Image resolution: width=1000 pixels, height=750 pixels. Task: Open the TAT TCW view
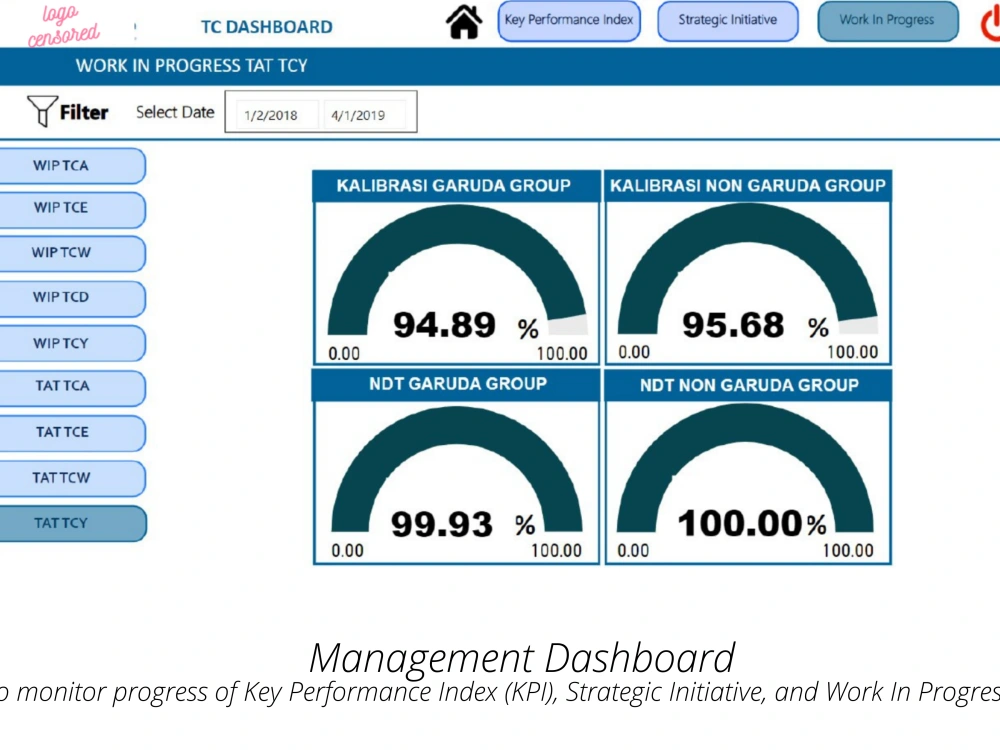pyautogui.click(x=72, y=478)
